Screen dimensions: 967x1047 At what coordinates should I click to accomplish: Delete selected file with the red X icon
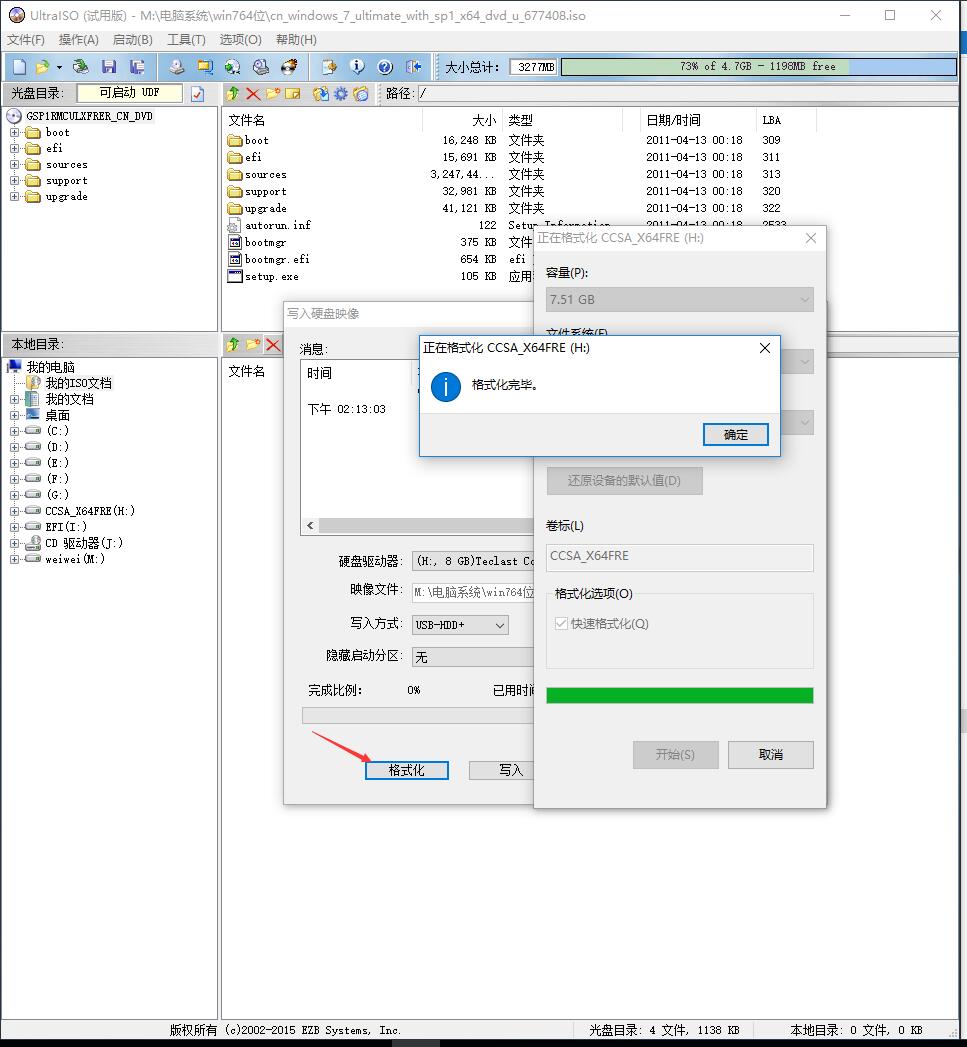pyautogui.click(x=252, y=94)
